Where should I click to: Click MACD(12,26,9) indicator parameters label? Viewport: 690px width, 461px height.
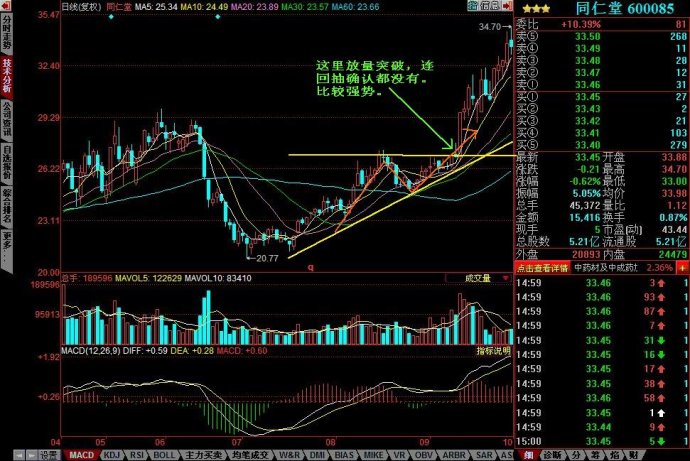[x=91, y=351]
